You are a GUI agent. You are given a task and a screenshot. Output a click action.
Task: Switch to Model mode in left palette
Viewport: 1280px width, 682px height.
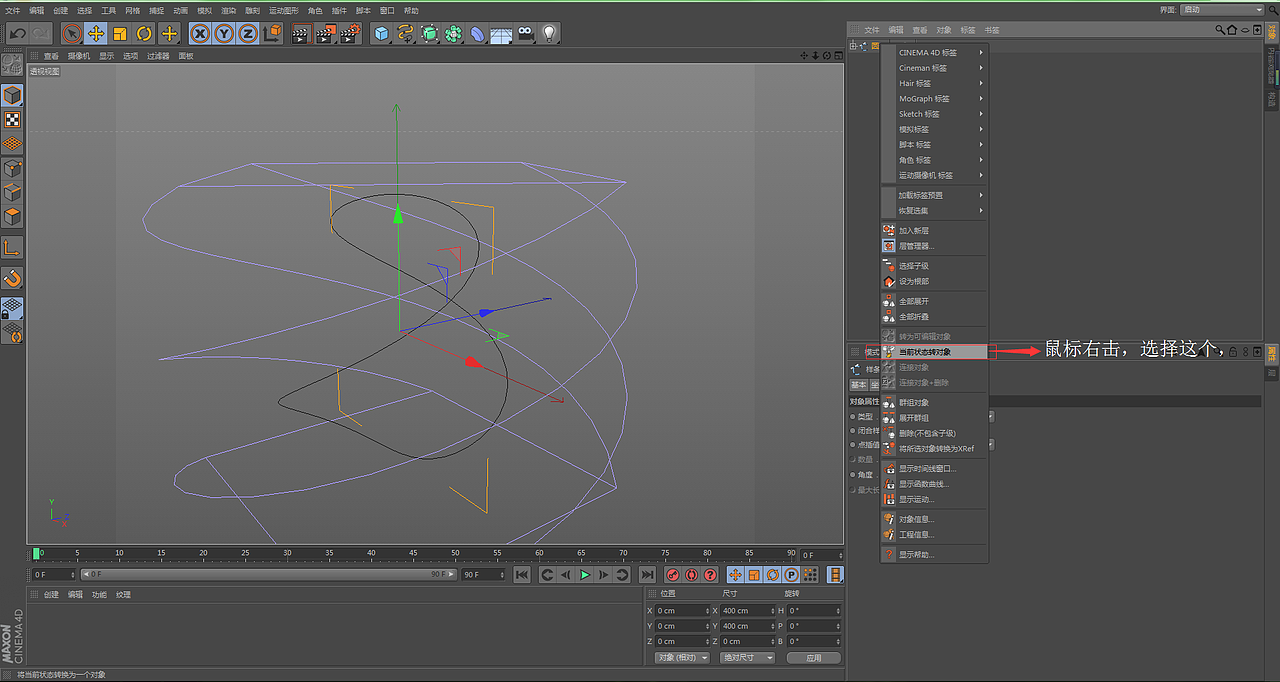(x=12, y=95)
